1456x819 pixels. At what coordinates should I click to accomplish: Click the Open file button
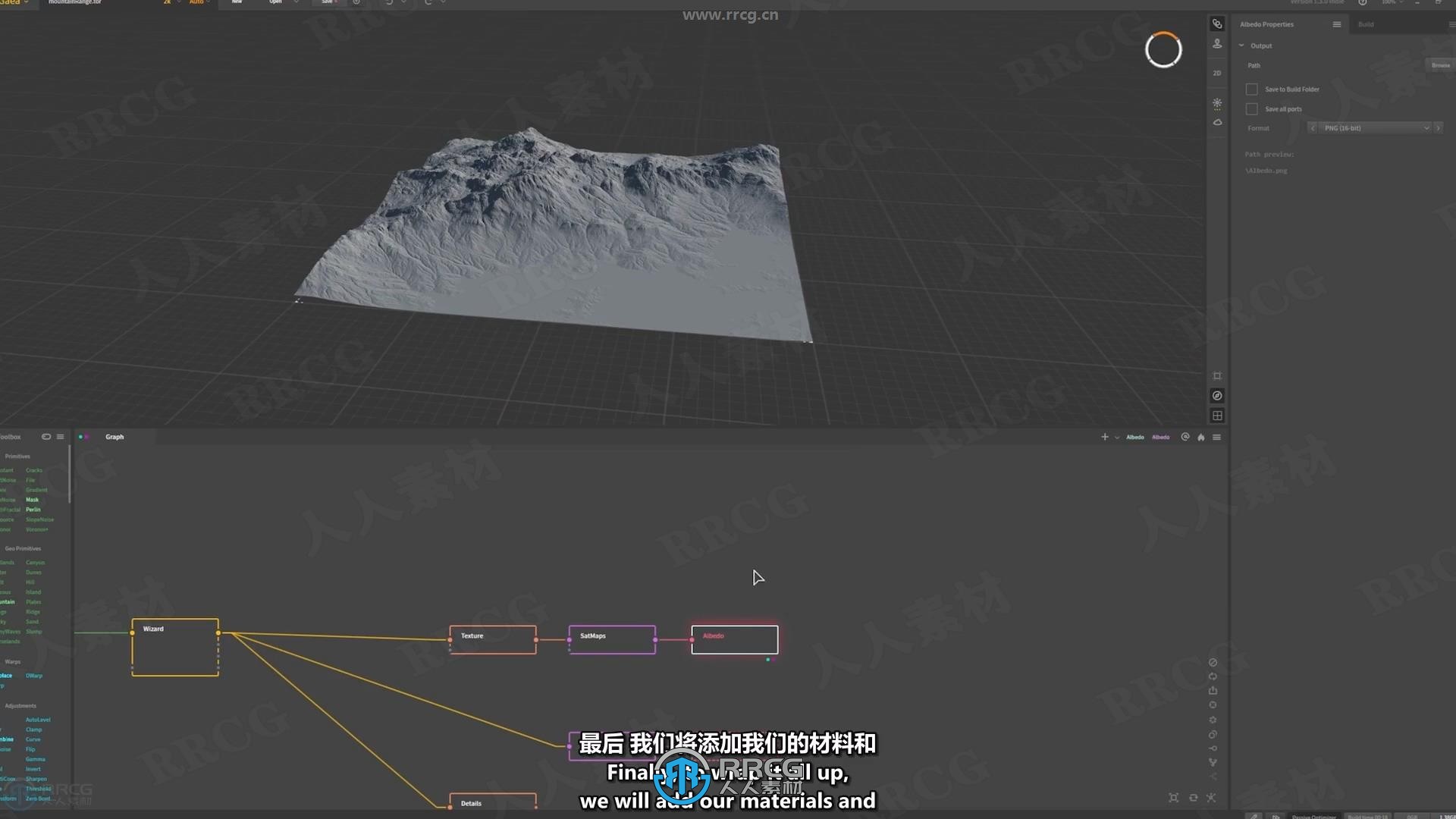pos(275,2)
